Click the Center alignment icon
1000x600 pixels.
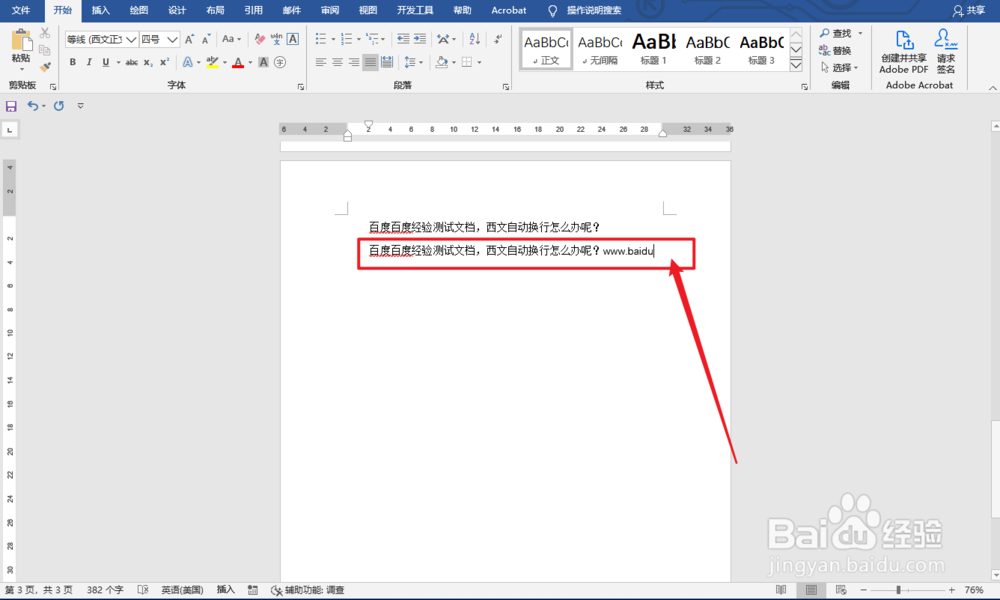(x=337, y=62)
